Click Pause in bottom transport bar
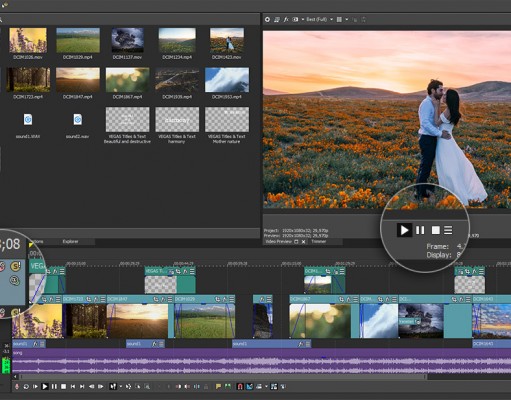Viewport: 511px width, 400px height. (54, 386)
